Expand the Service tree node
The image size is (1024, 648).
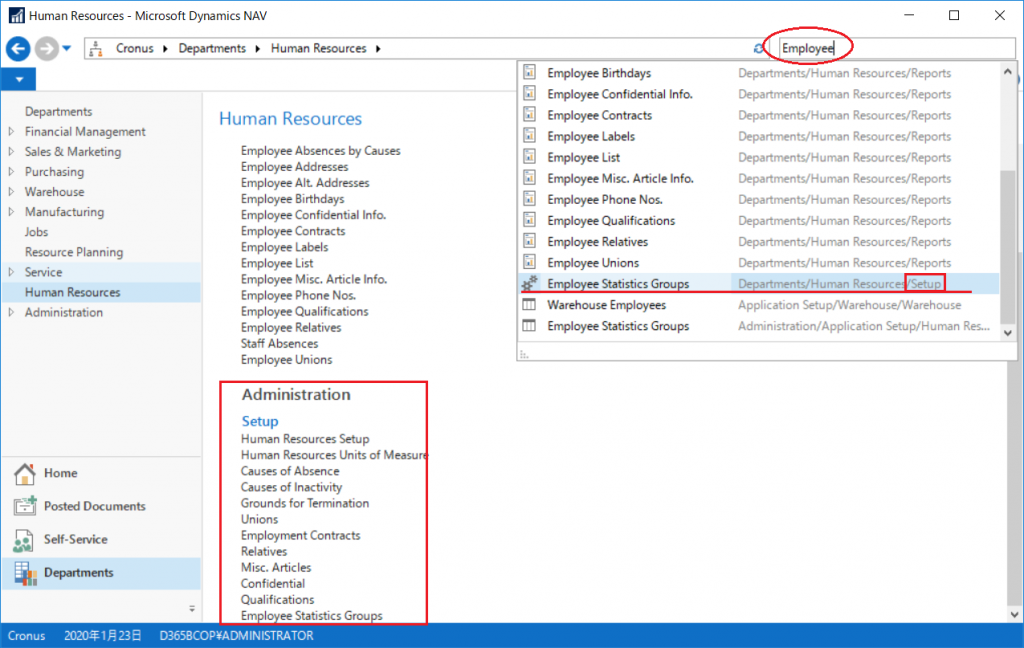[11, 272]
